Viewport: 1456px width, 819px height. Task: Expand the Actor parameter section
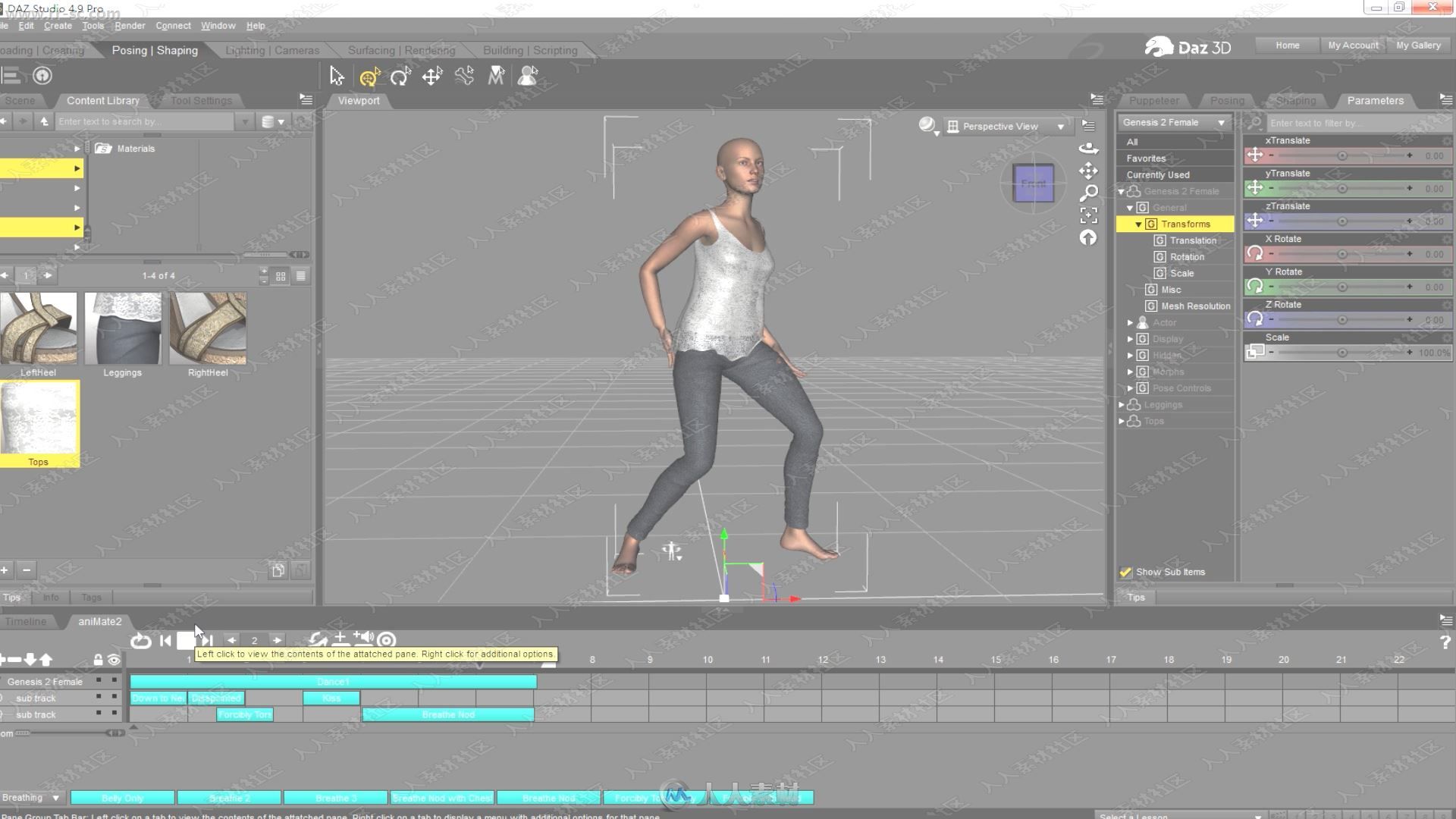coord(1131,322)
